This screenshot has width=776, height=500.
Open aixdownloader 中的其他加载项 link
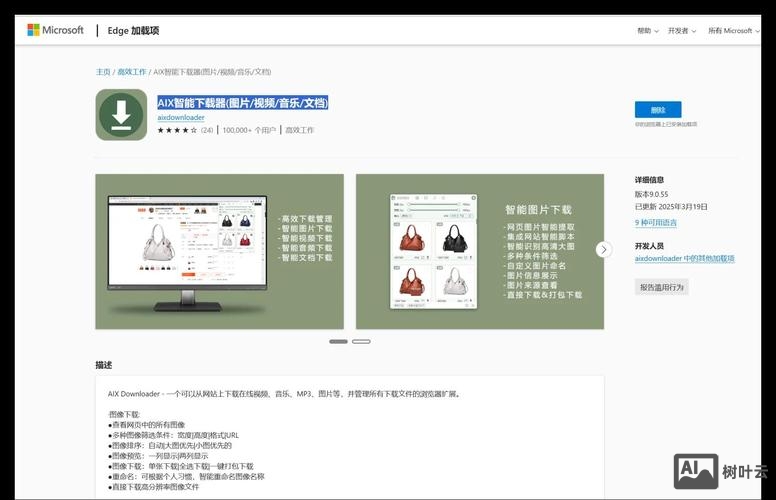(x=684, y=258)
